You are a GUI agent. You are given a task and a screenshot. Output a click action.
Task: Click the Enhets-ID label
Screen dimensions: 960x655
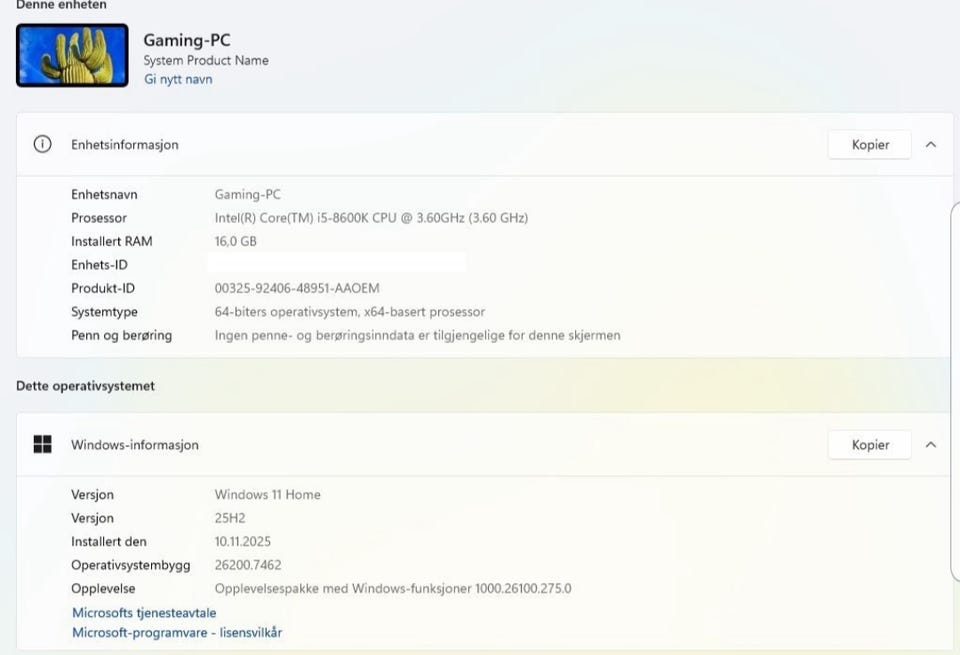click(99, 264)
